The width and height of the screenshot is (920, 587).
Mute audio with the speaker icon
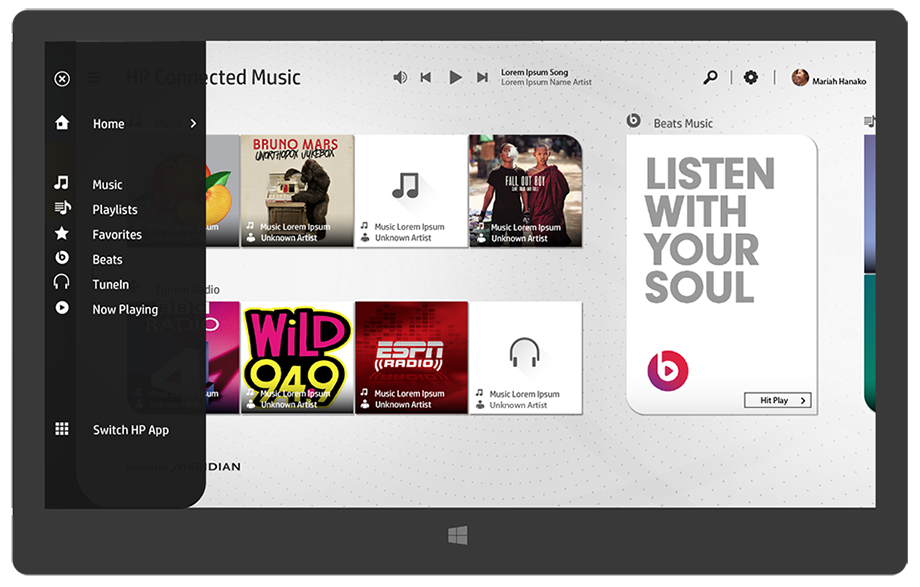pos(400,77)
